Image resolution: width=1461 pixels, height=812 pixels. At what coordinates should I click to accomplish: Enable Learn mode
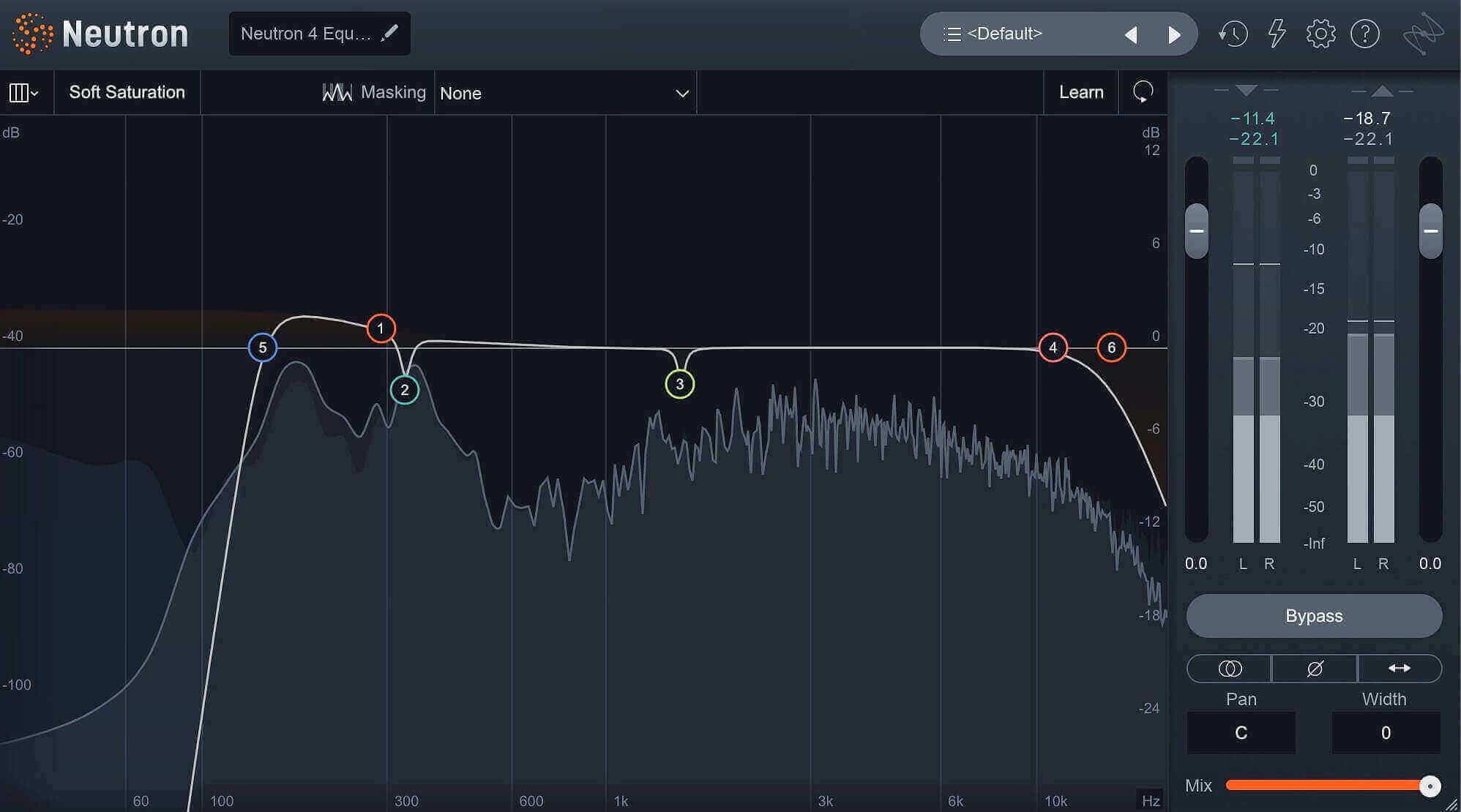[x=1081, y=92]
